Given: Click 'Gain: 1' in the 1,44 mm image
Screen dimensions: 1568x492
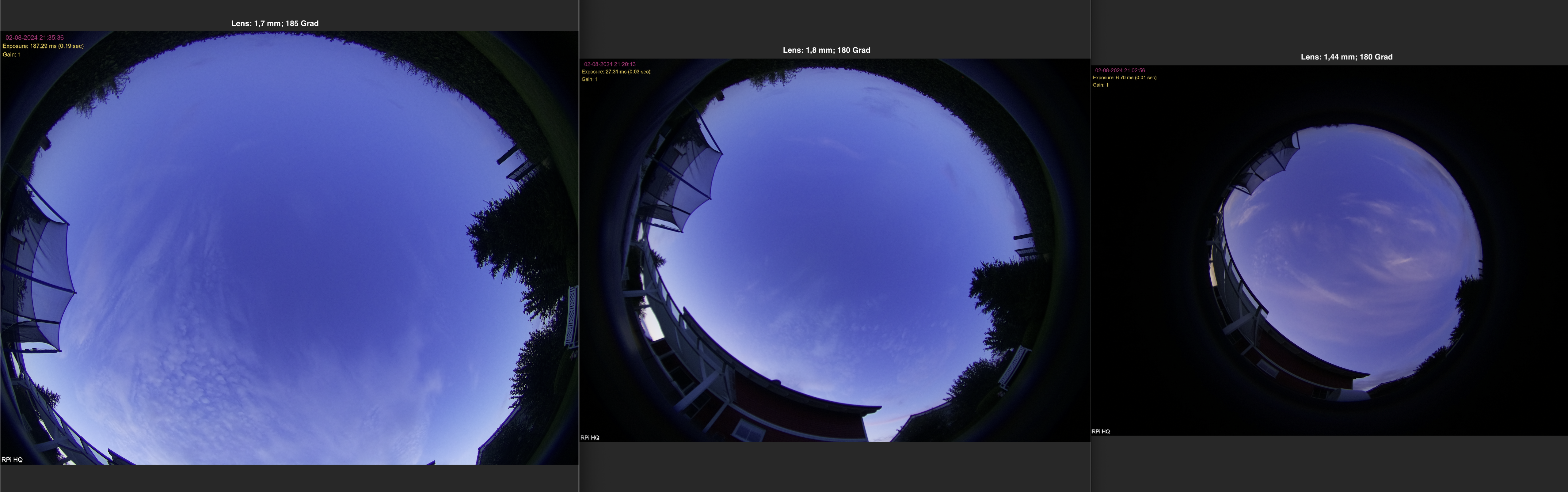Looking at the screenshot, I should [x=1101, y=85].
